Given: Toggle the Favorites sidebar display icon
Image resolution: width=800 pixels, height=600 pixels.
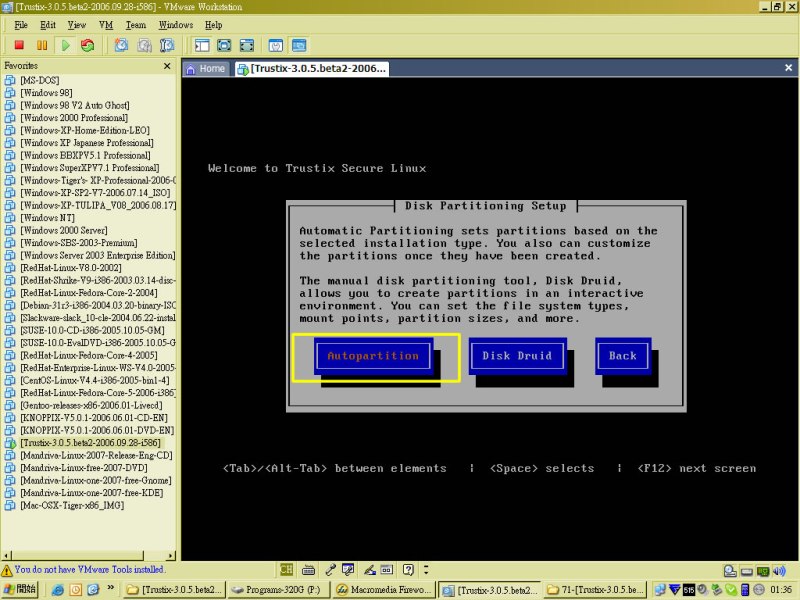Looking at the screenshot, I should (x=202, y=45).
